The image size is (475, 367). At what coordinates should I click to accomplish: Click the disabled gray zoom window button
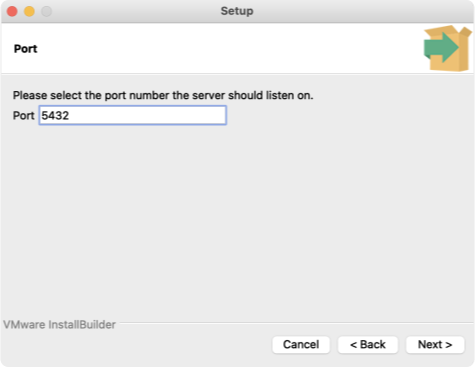46,11
